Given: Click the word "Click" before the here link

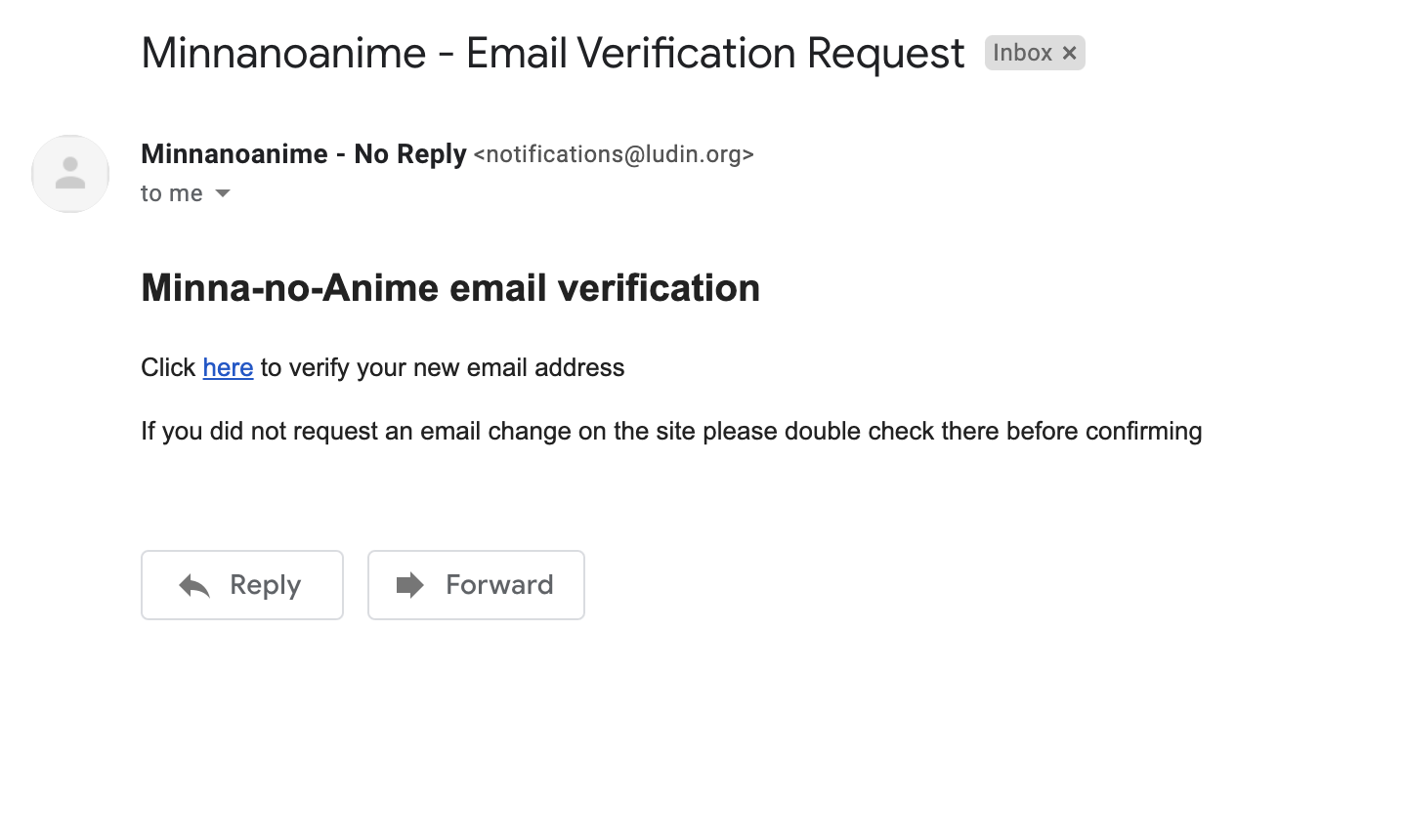Looking at the screenshot, I should [168, 367].
